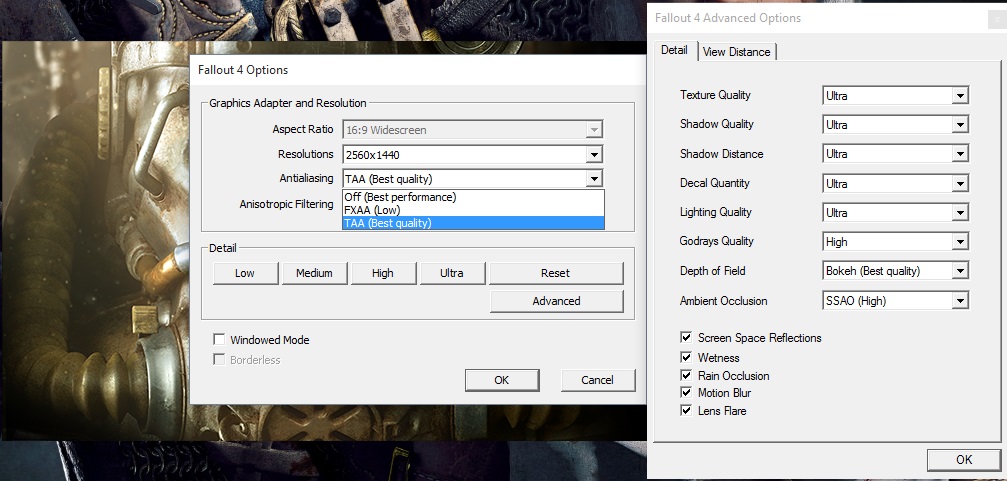Screen dimensions: 1007x481
Task: Open the Godrays Quality dropdown
Action: [x=895, y=241]
